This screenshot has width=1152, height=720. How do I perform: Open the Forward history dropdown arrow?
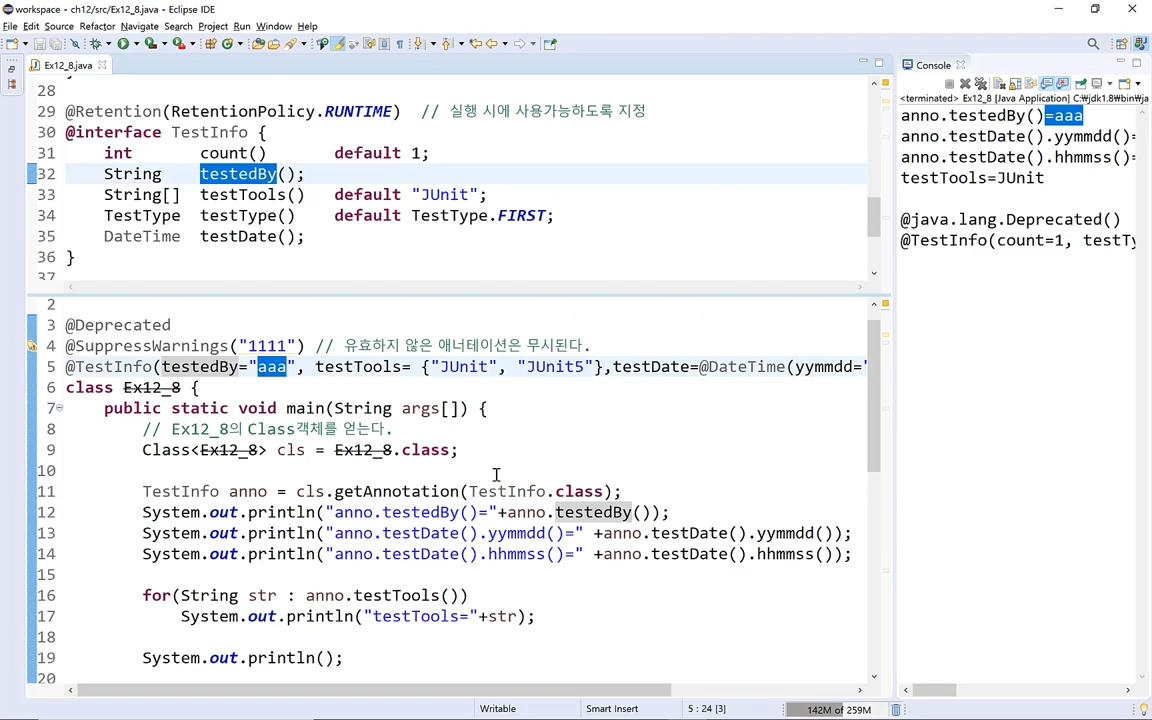(533, 44)
